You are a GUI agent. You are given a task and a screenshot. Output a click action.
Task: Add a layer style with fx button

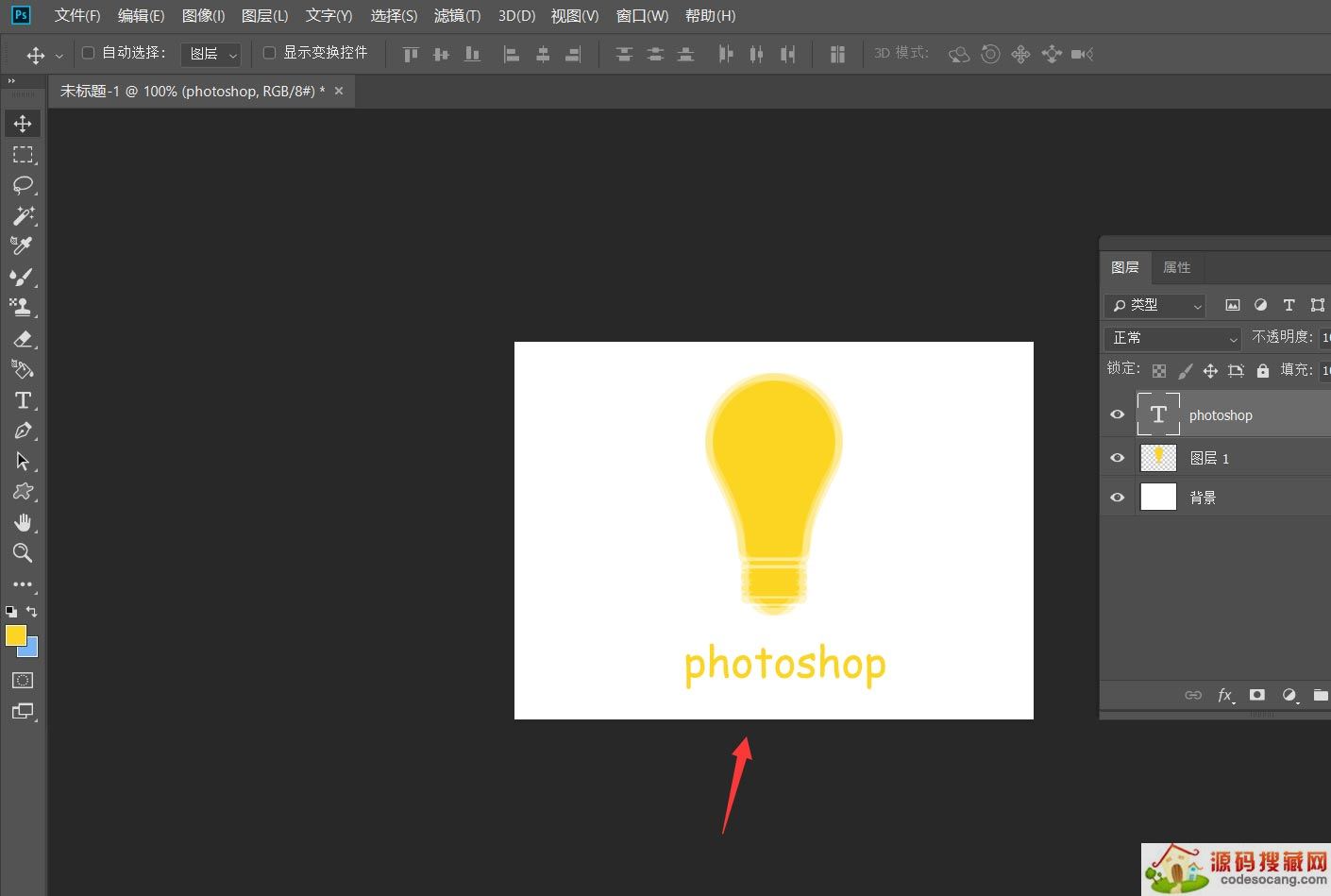[x=1225, y=695]
